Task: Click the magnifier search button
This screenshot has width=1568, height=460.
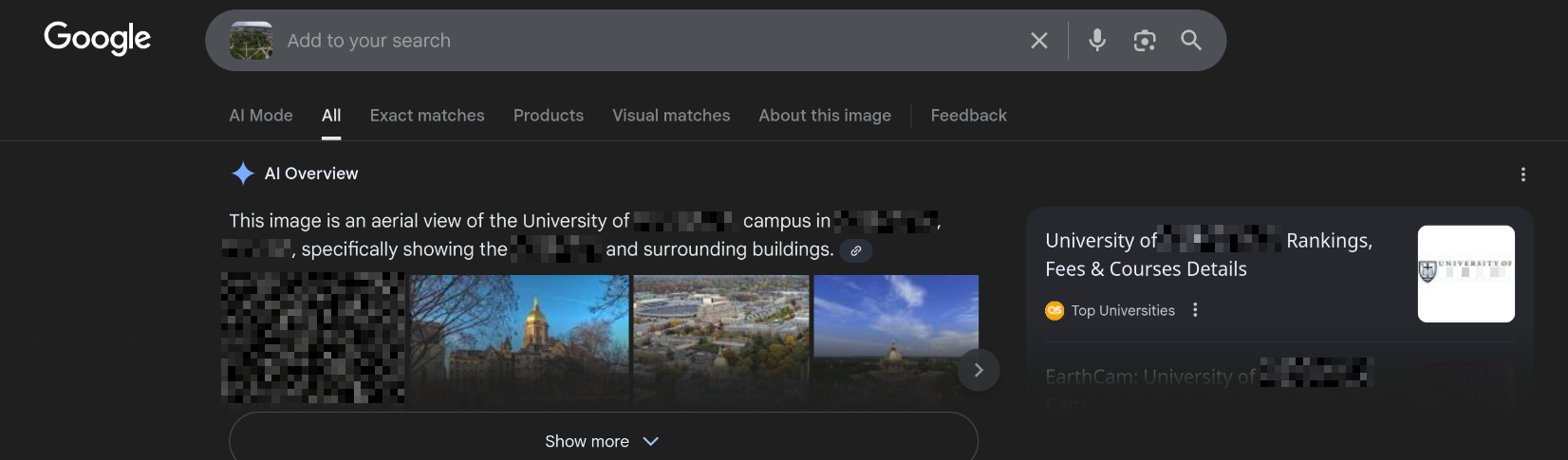Action: (1191, 40)
